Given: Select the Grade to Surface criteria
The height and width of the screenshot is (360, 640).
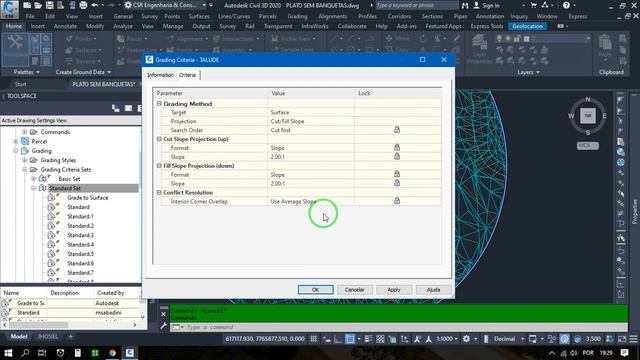Looking at the screenshot, I should click(x=88, y=198).
